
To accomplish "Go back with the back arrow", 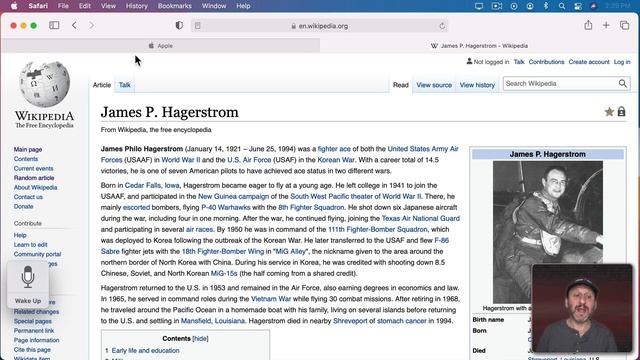I will pyautogui.click(x=74, y=25).
